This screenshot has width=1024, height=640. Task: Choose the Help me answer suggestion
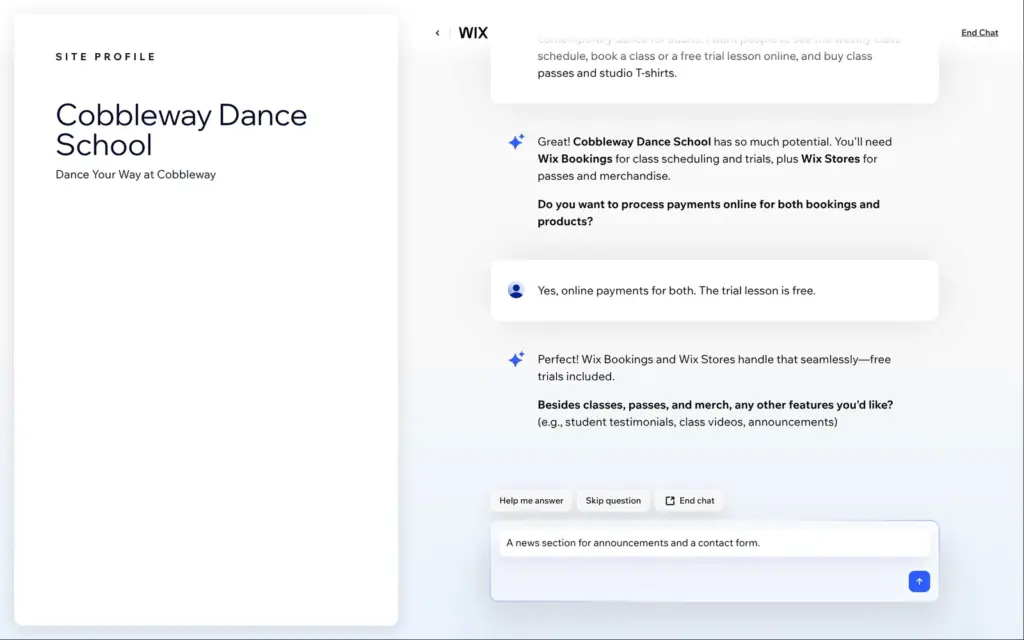(531, 501)
